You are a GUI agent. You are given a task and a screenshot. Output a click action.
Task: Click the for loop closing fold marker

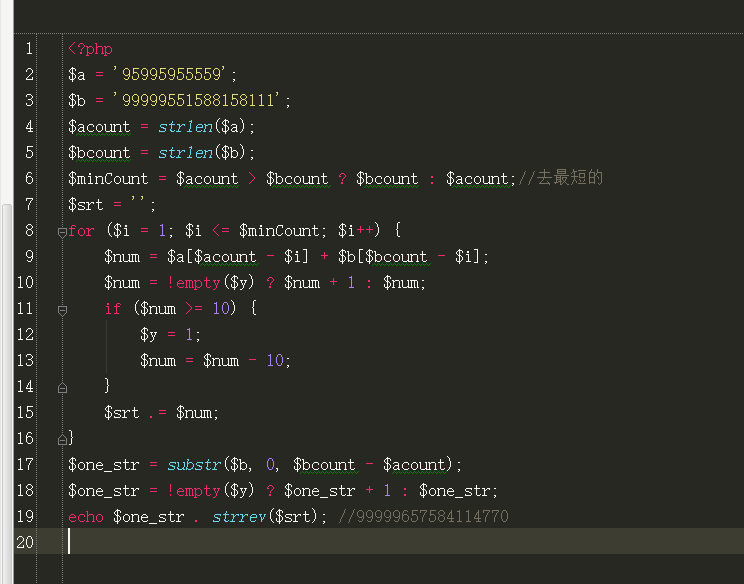pyautogui.click(x=62, y=439)
